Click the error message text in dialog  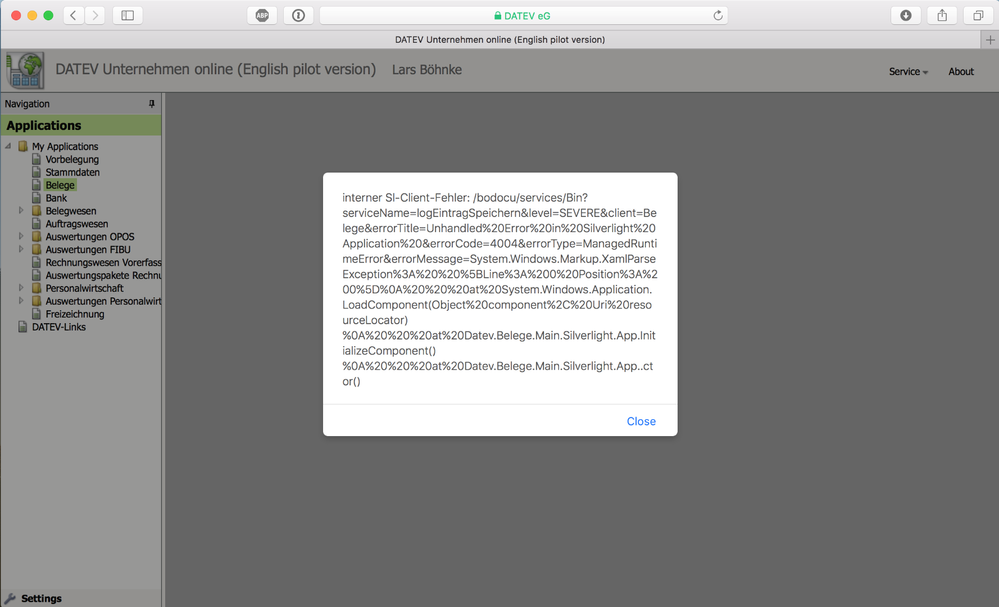pyautogui.click(x=500, y=289)
